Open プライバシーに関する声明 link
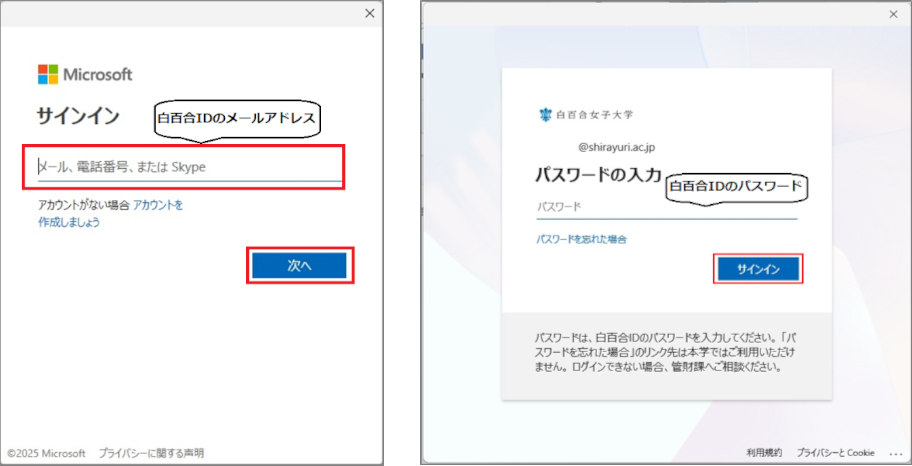 point(151,453)
